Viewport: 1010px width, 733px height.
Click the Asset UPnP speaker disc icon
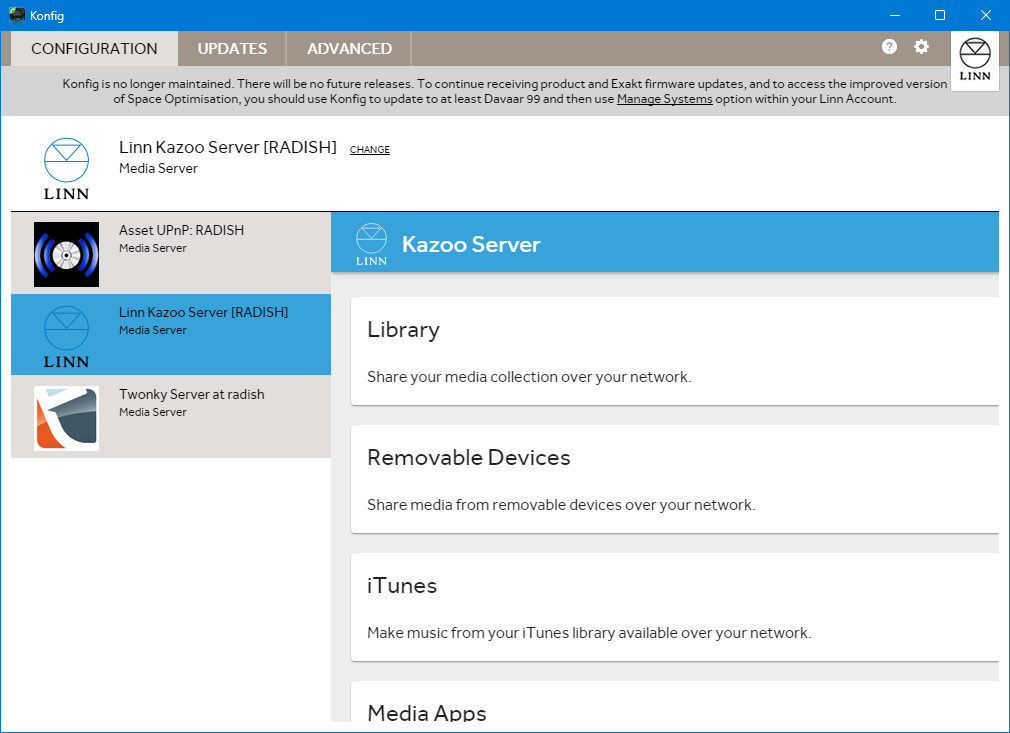point(66,254)
